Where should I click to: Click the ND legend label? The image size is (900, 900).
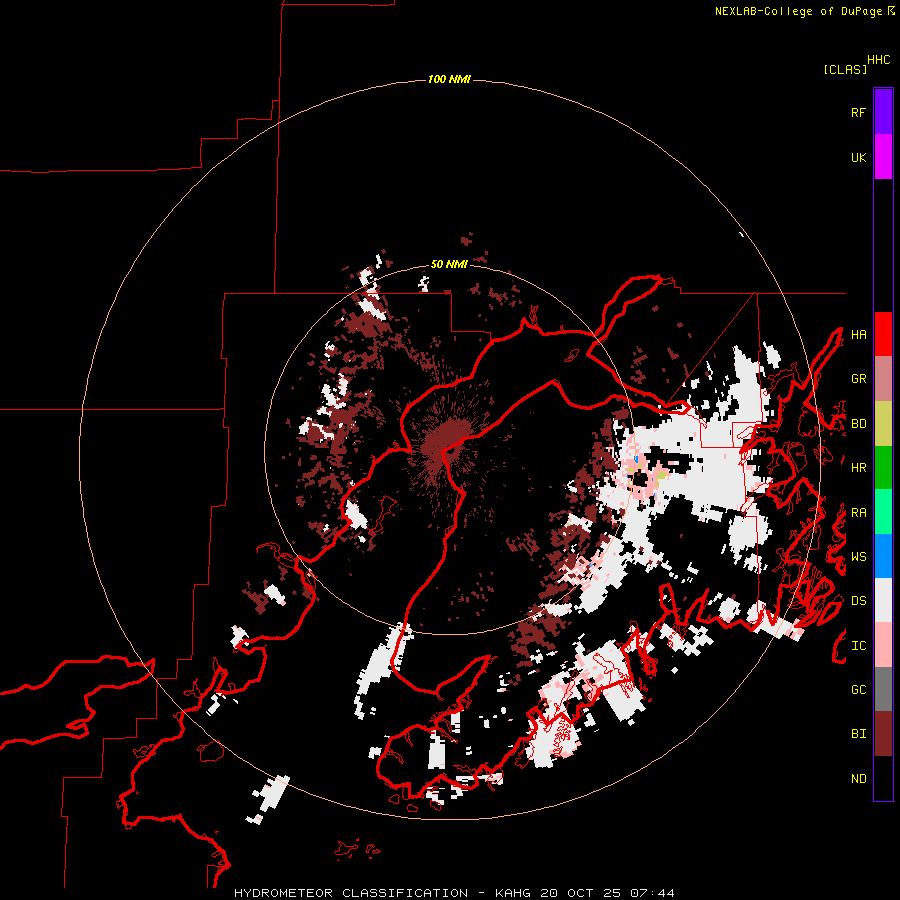pyautogui.click(x=858, y=779)
